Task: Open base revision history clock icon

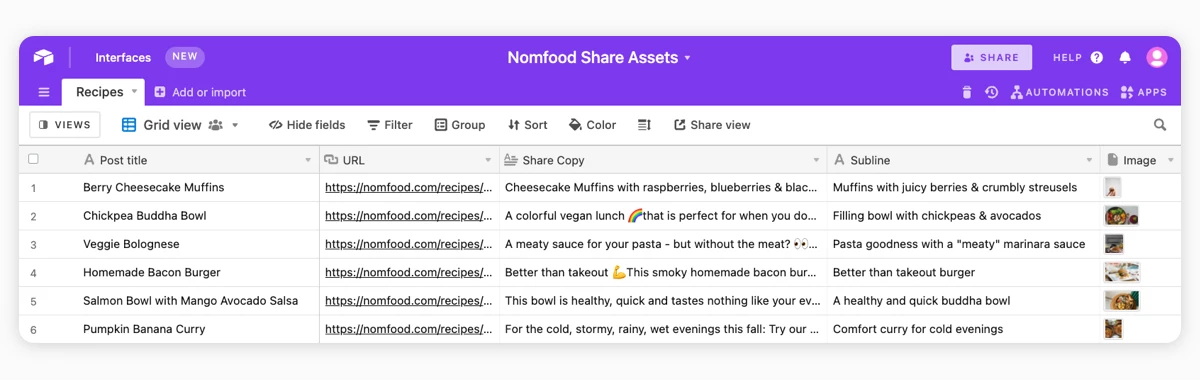Action: click(991, 92)
